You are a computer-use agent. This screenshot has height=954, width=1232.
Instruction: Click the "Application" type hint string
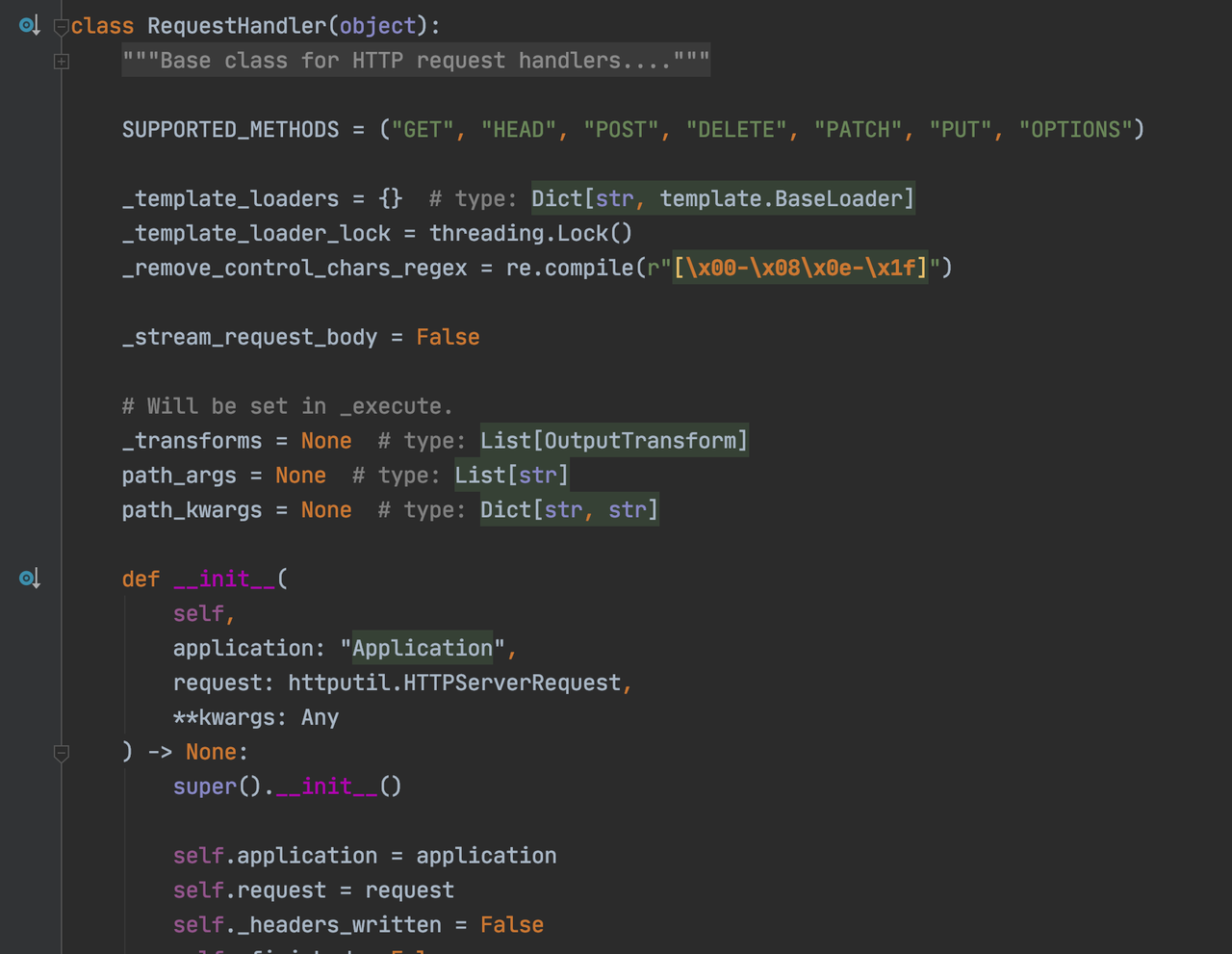coord(423,649)
